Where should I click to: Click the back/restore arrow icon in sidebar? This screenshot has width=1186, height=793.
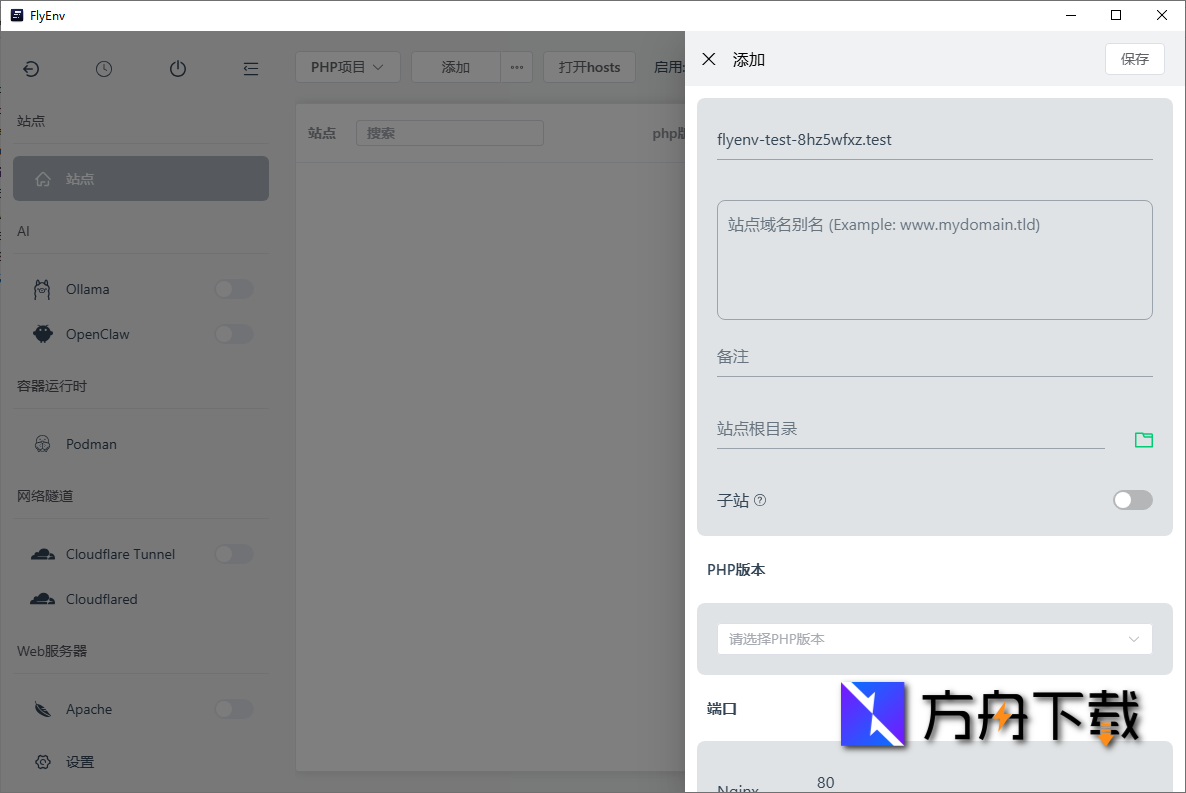tap(31, 69)
